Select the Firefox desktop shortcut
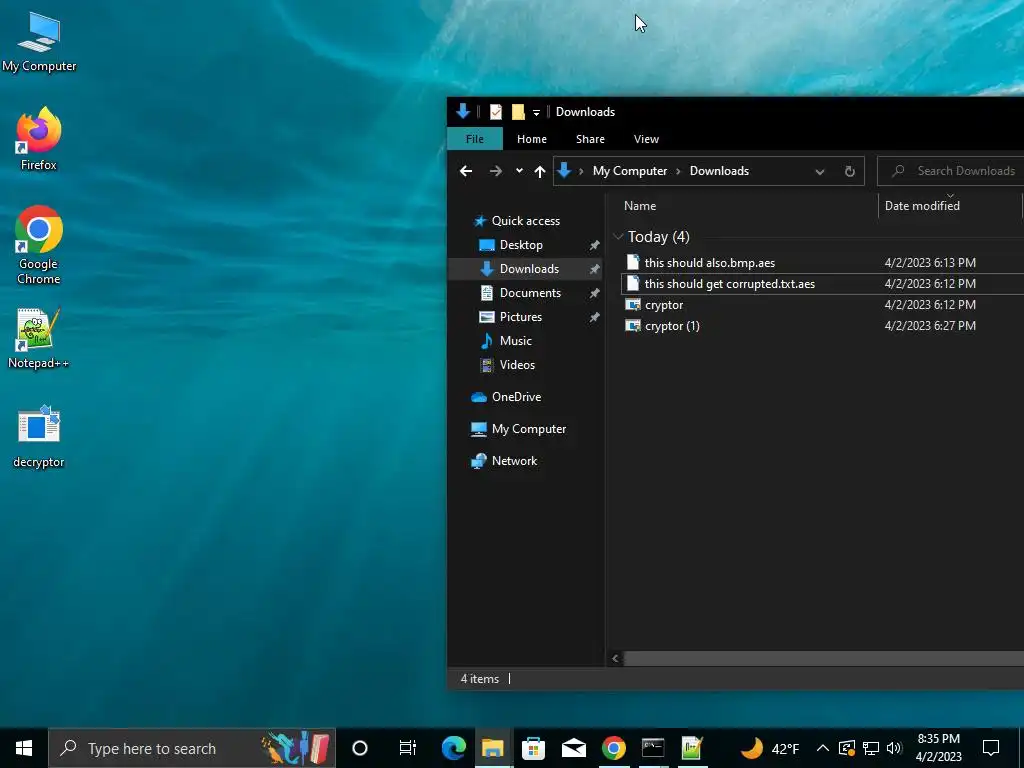 click(39, 139)
